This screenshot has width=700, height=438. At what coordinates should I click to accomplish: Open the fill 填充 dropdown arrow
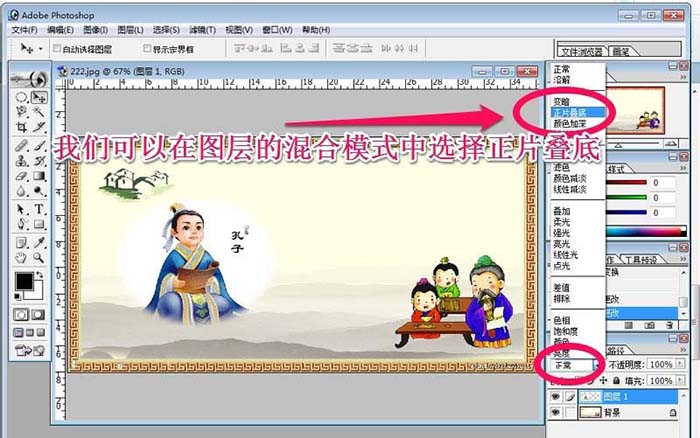[x=680, y=380]
